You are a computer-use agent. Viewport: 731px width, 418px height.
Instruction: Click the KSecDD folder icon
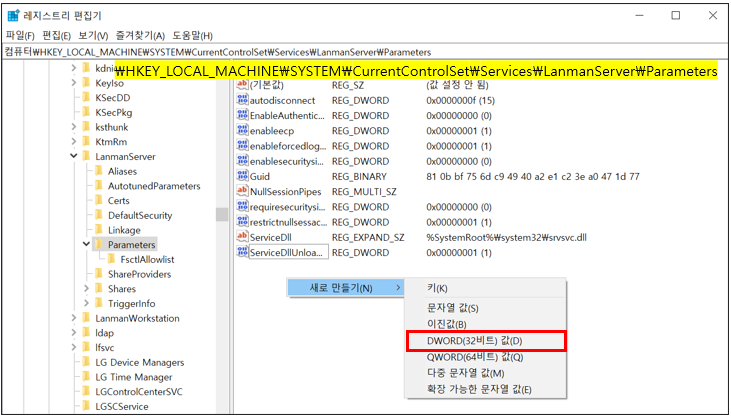click(x=86, y=97)
